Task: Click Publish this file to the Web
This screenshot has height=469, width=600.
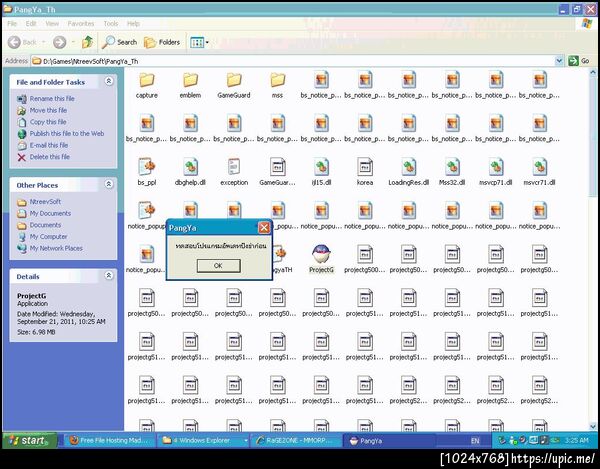Action: 67,134
